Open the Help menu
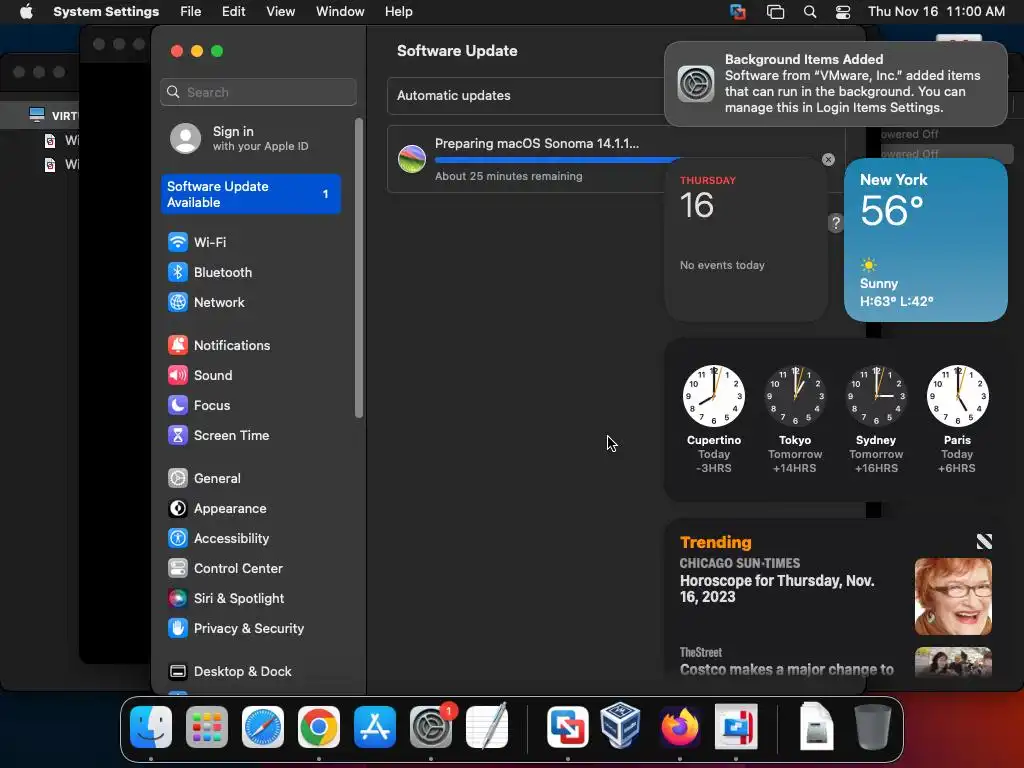This screenshot has width=1024, height=768. [398, 12]
